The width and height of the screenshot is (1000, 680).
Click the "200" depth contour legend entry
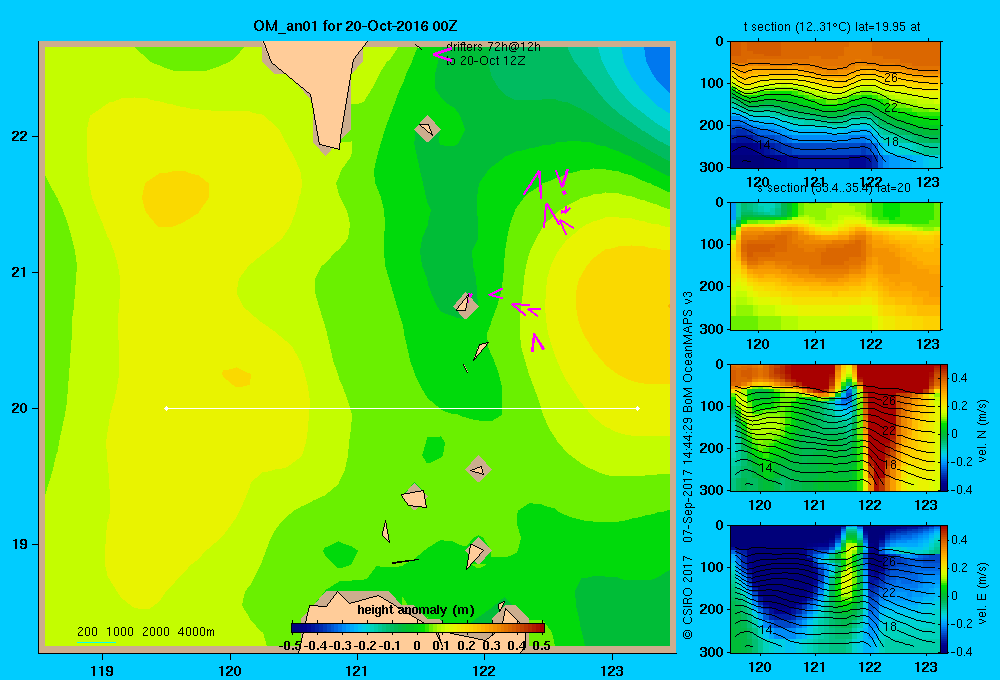coord(87,632)
